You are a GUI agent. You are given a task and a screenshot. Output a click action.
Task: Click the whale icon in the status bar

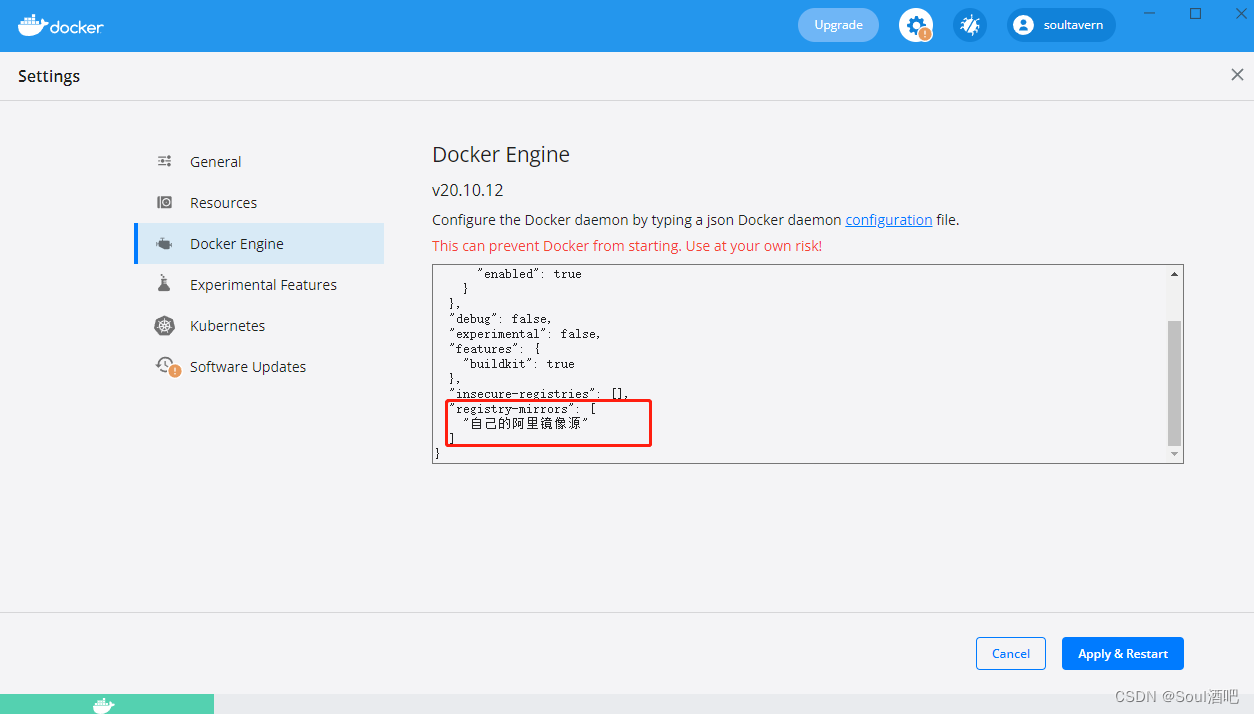pos(104,705)
